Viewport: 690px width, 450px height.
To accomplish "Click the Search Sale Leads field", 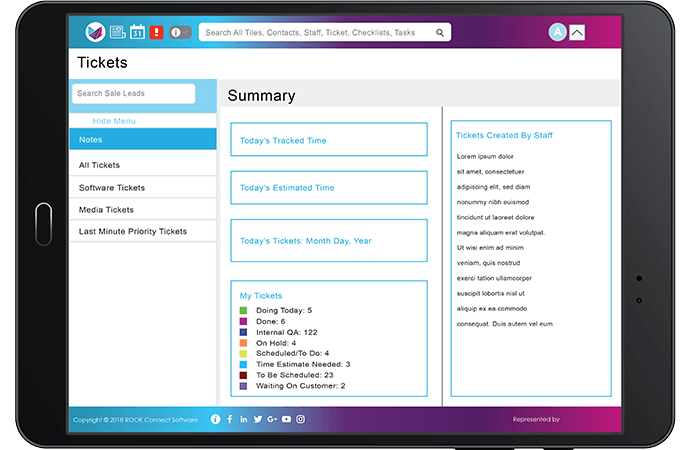I will (x=134, y=94).
